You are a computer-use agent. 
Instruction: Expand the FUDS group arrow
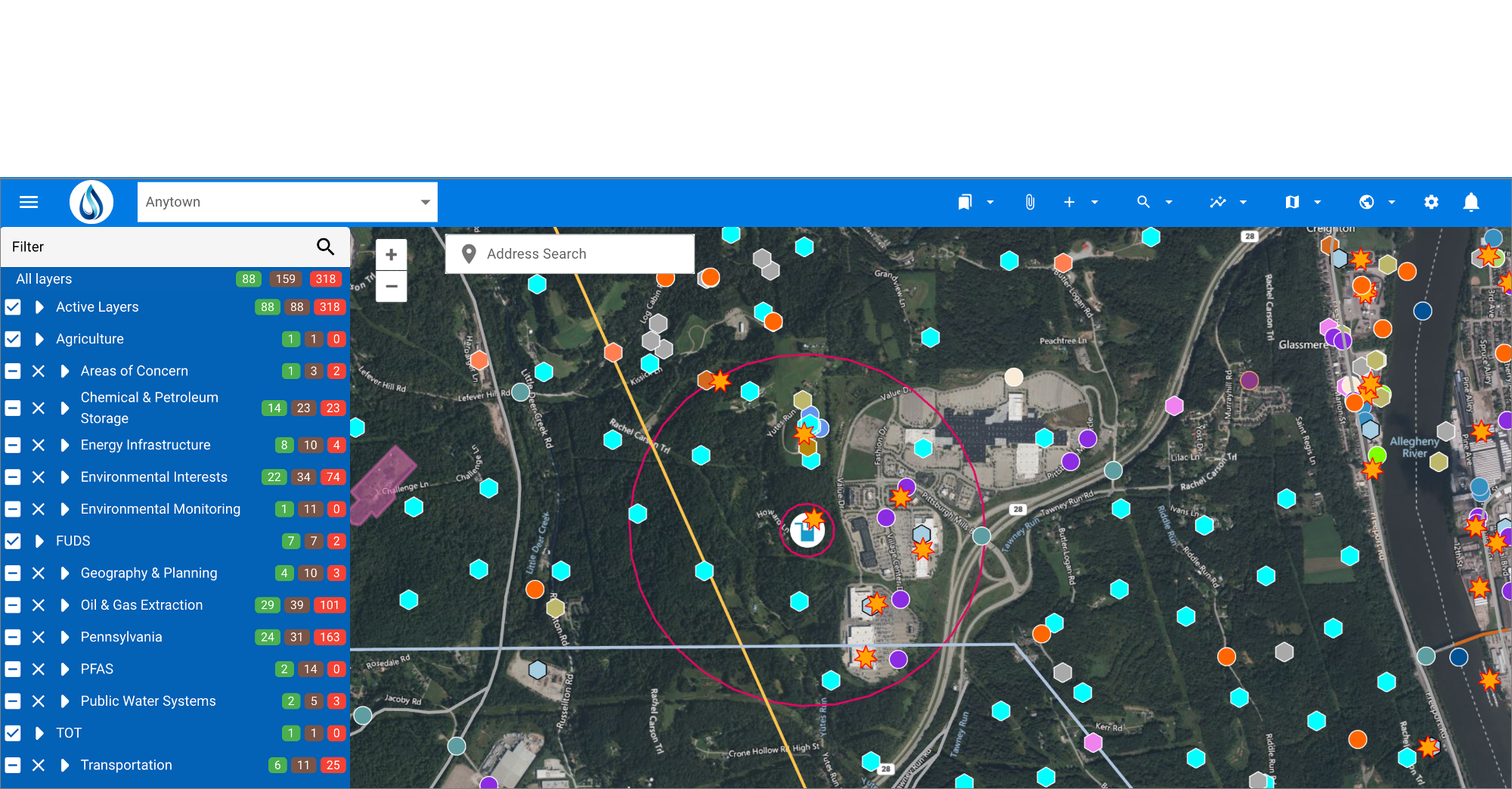[39, 542]
